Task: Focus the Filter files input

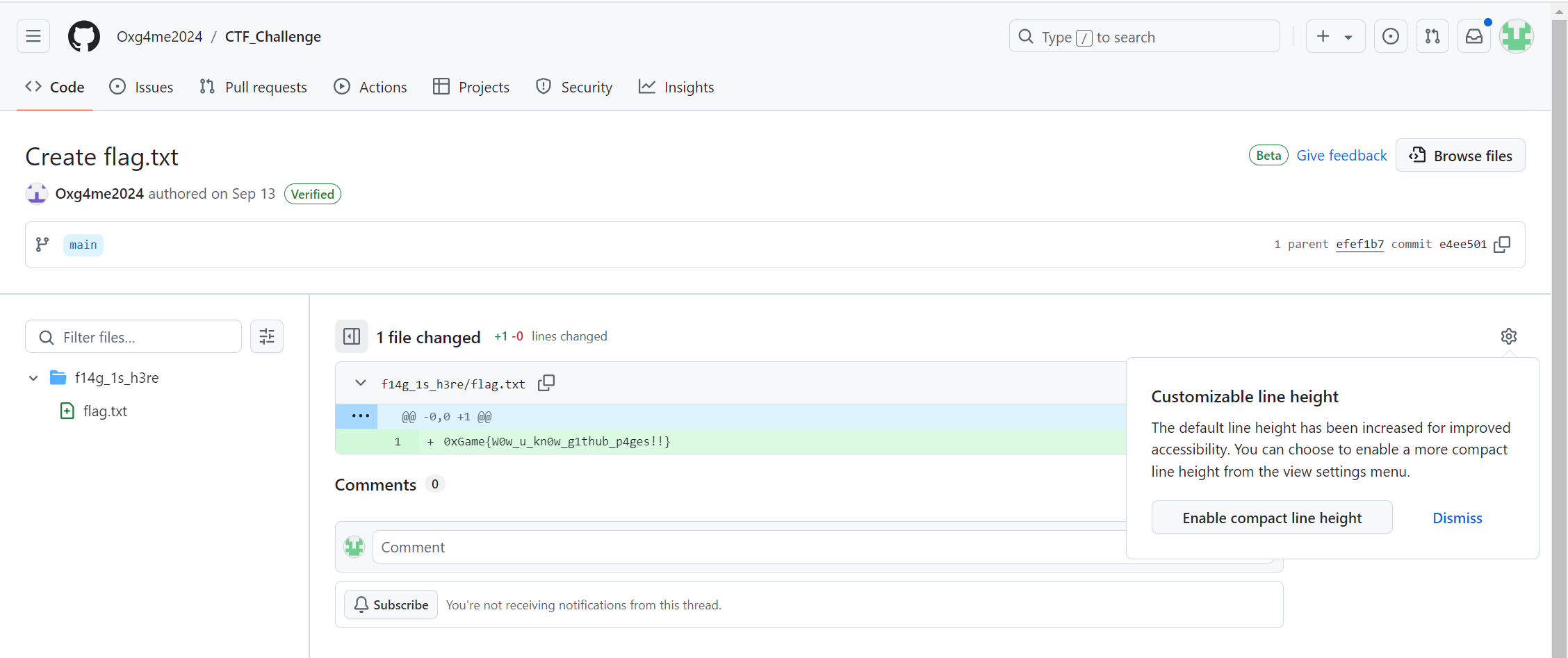Action: (133, 337)
